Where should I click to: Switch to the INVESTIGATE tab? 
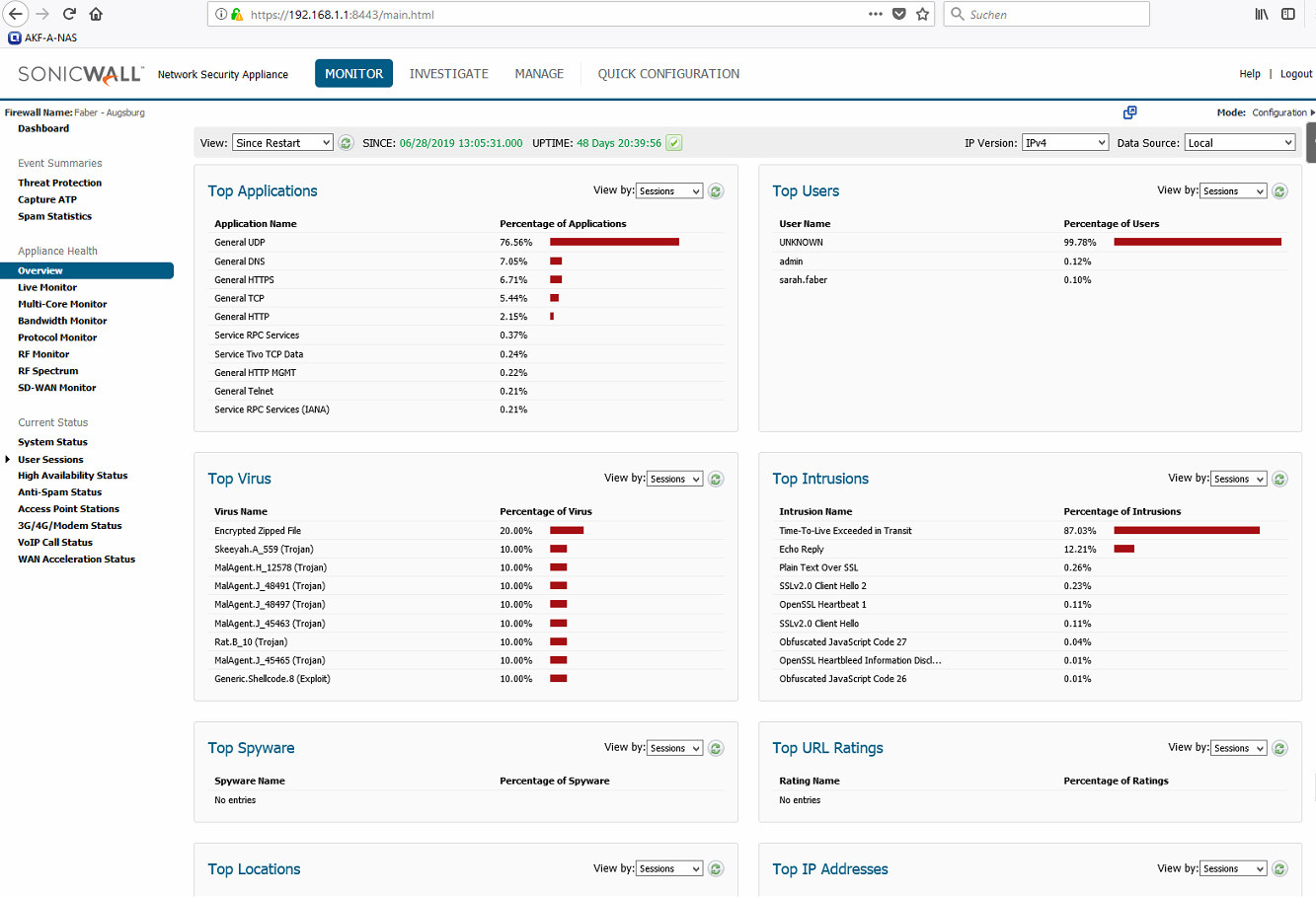coord(449,74)
